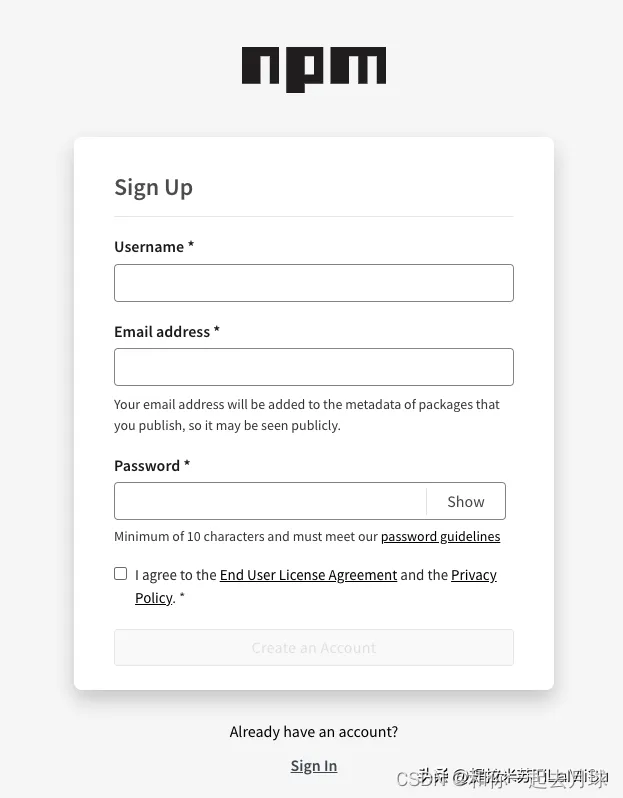Go to the Sign In page

(x=313, y=765)
